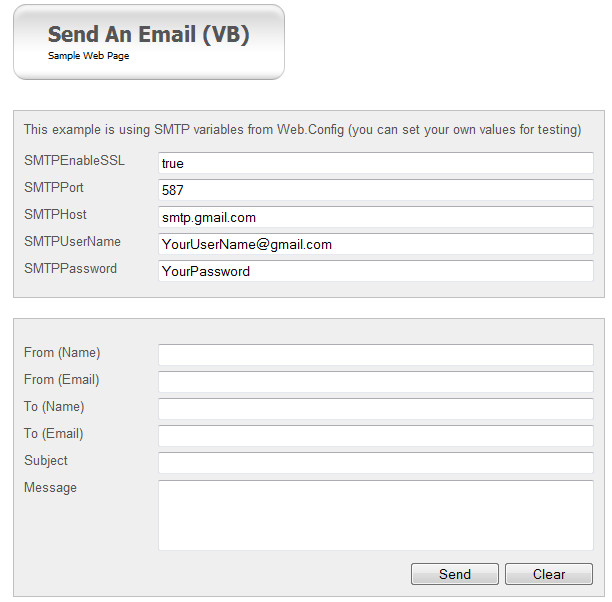Viewport: 612px width, 602px height.
Task: Select the SMTPHost field with smtp.gmail.com
Action: pos(376,217)
